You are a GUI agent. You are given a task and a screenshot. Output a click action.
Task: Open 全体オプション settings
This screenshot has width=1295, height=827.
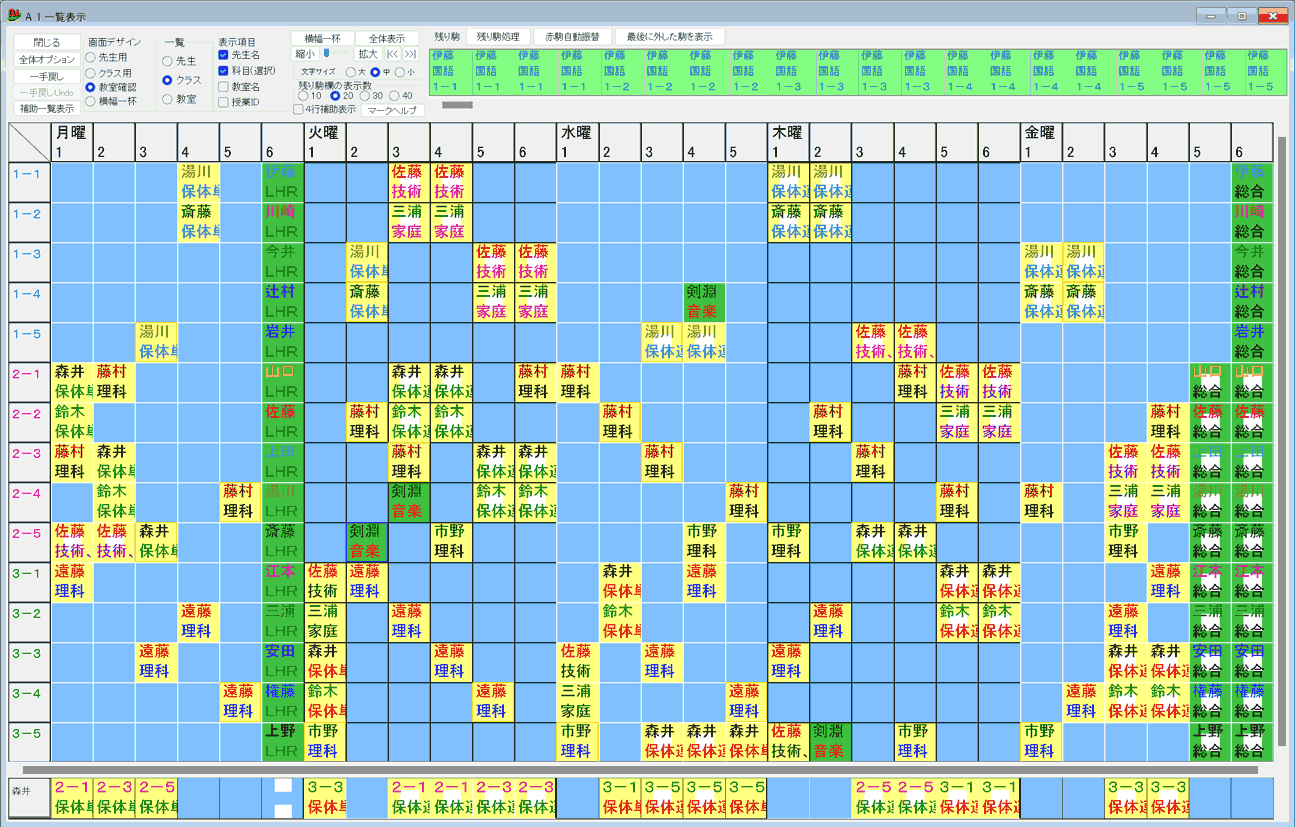click(46, 59)
